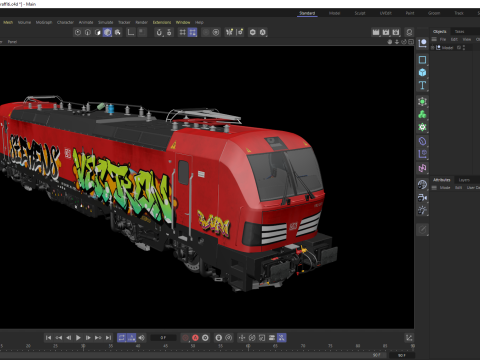Click Render to Picture Viewer icon
This screenshot has width=480, height=360.
pyautogui.click(x=386, y=32)
